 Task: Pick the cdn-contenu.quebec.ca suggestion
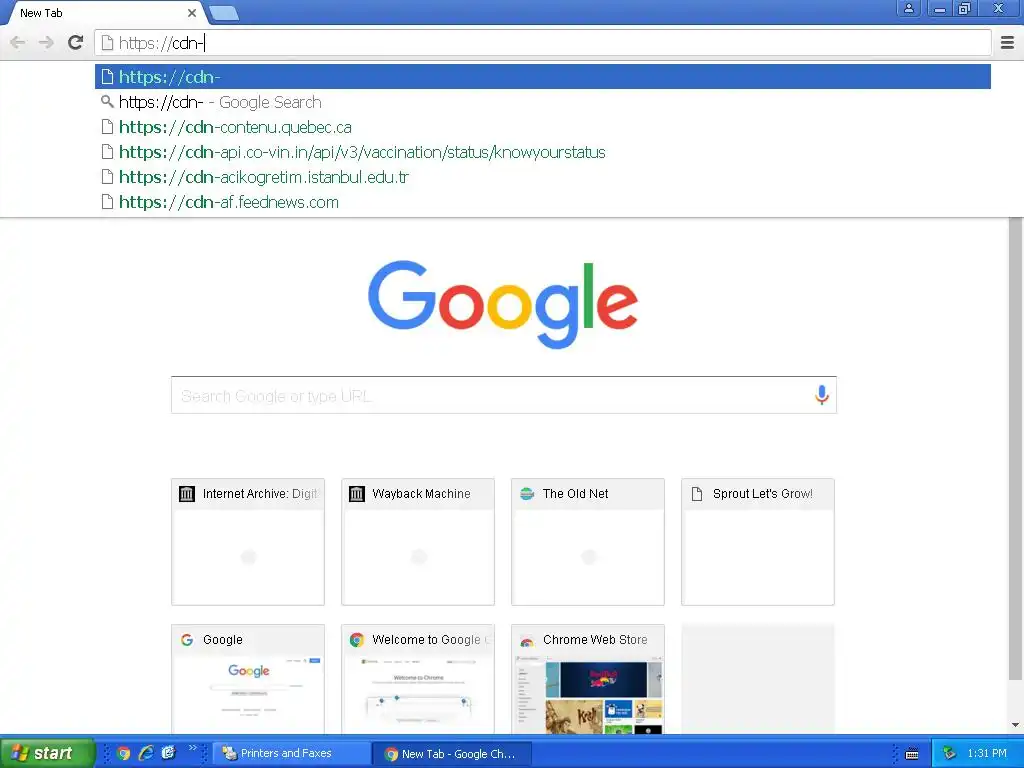(543, 127)
